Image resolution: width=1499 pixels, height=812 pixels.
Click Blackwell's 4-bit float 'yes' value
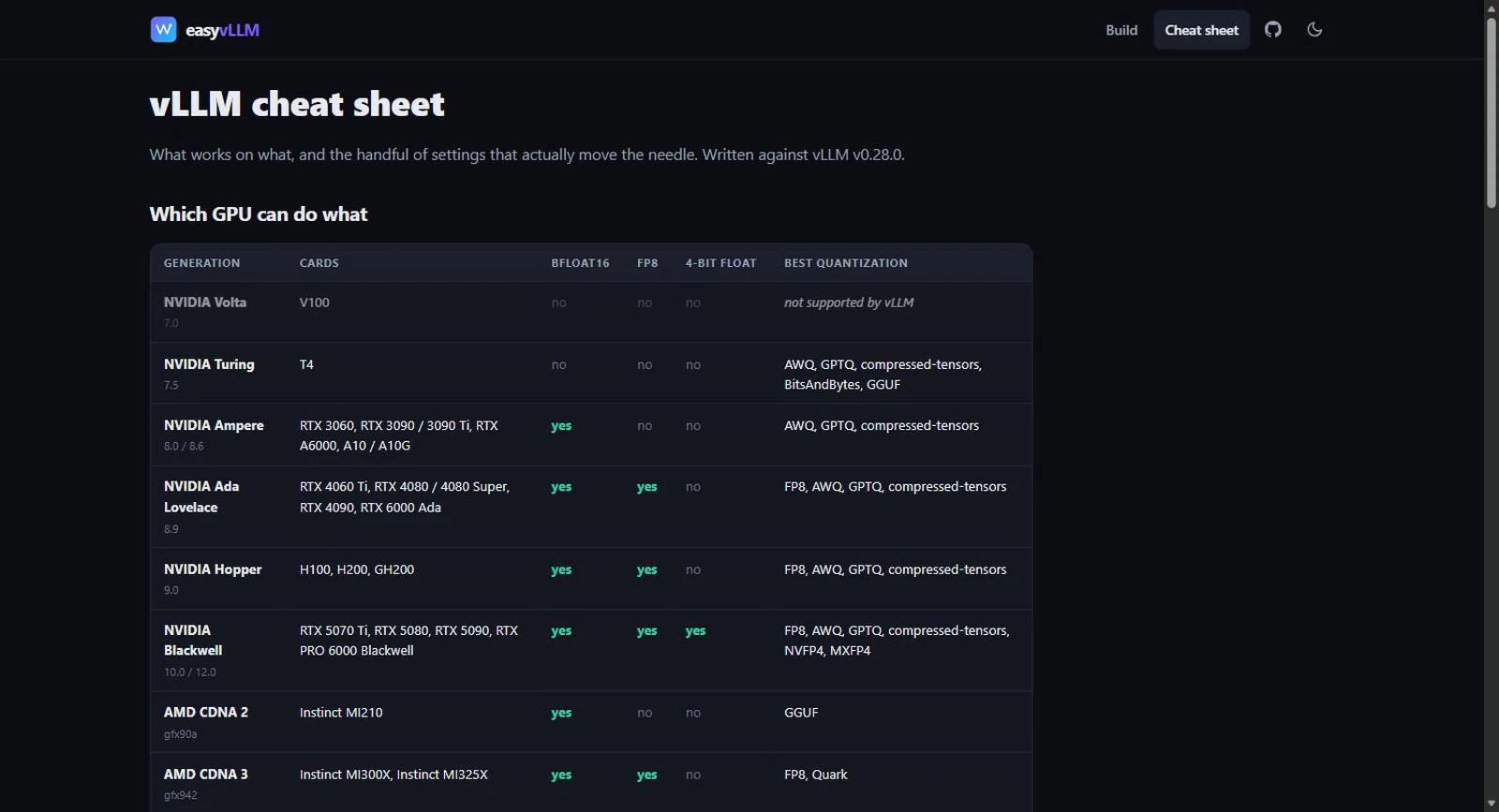(x=695, y=631)
